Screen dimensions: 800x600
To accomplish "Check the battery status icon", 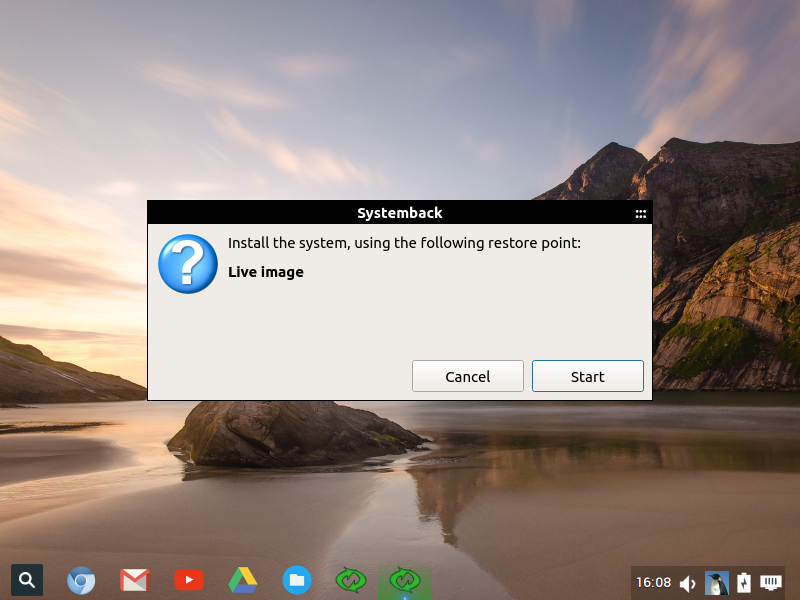I will pos(744,582).
